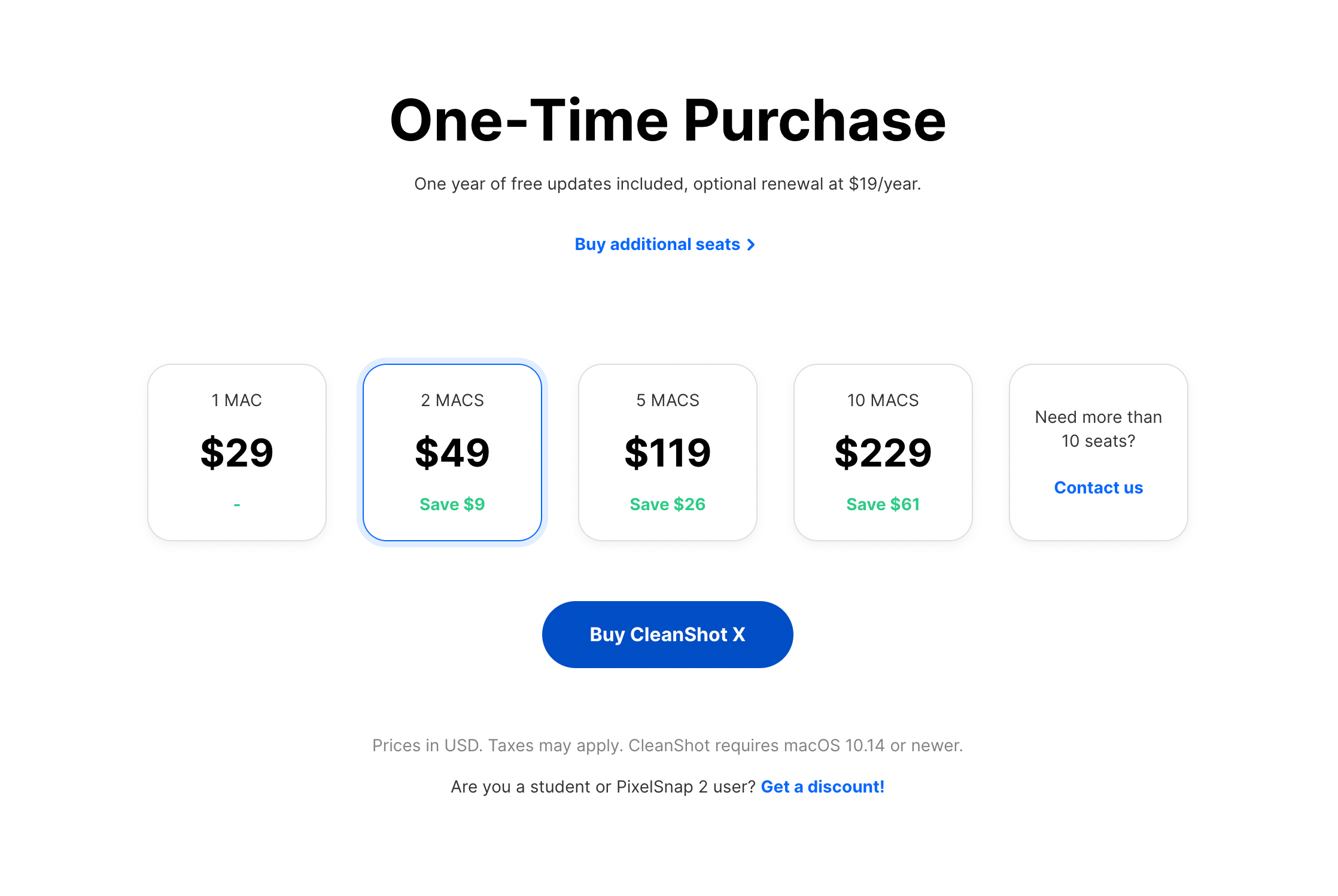Click the Prices in USD footnote
This screenshot has width=1338, height=896.
coord(668,745)
